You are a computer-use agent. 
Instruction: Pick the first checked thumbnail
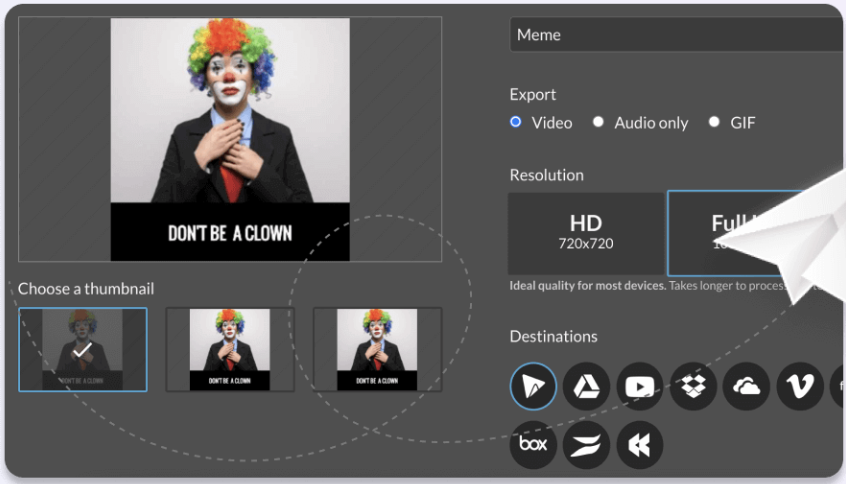pos(83,350)
